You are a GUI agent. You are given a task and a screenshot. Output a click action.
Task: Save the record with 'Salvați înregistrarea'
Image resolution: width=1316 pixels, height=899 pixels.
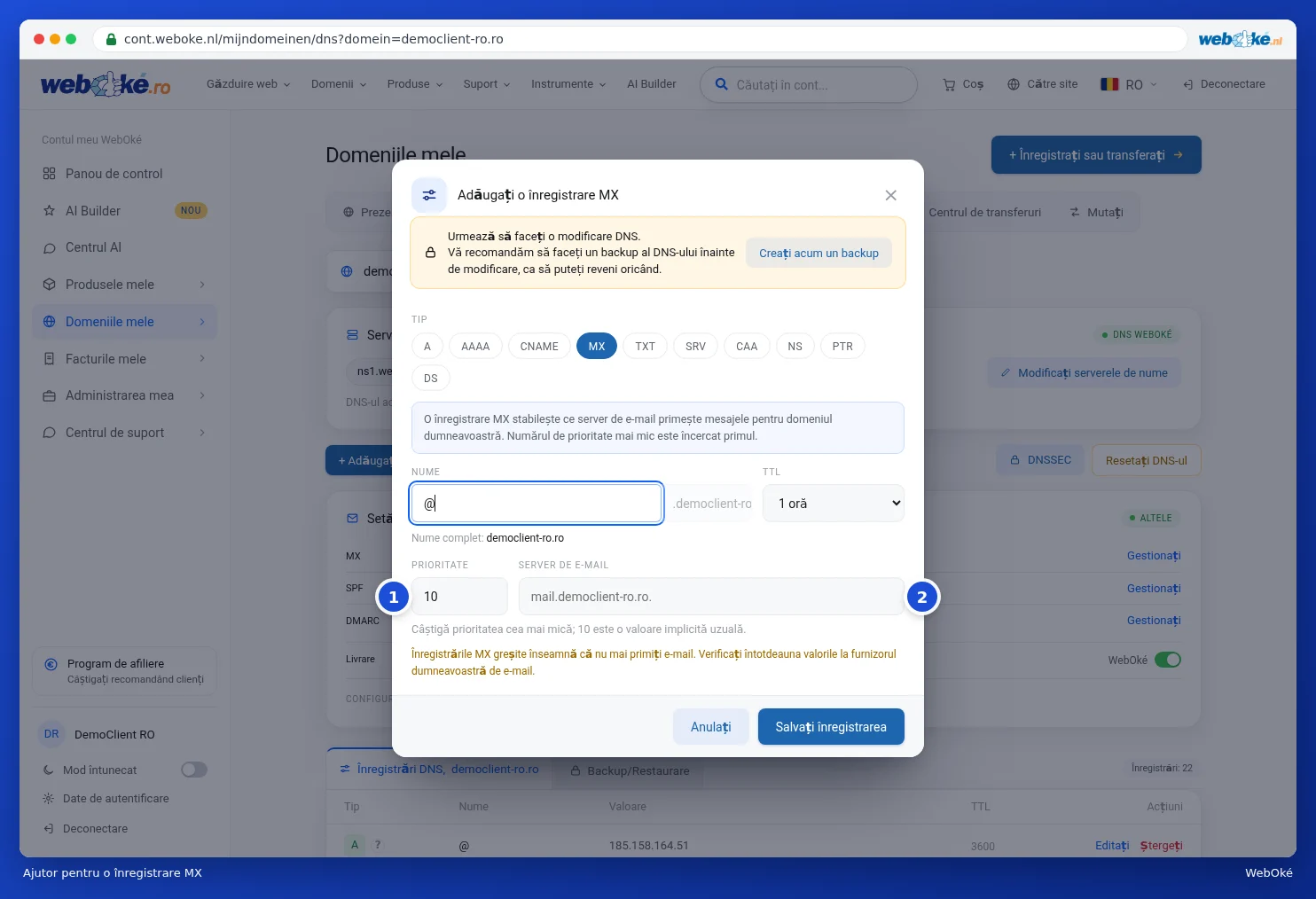tap(831, 727)
